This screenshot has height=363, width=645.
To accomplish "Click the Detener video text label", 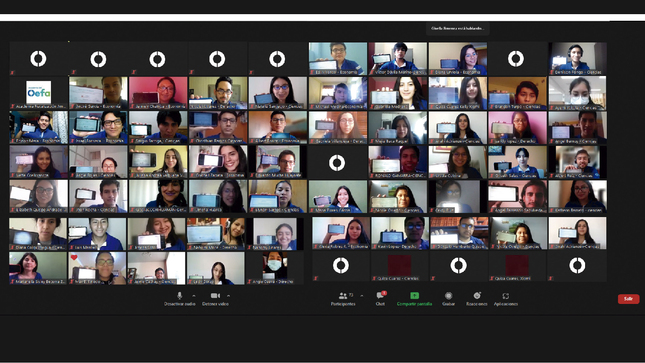I will pyautogui.click(x=215, y=304).
